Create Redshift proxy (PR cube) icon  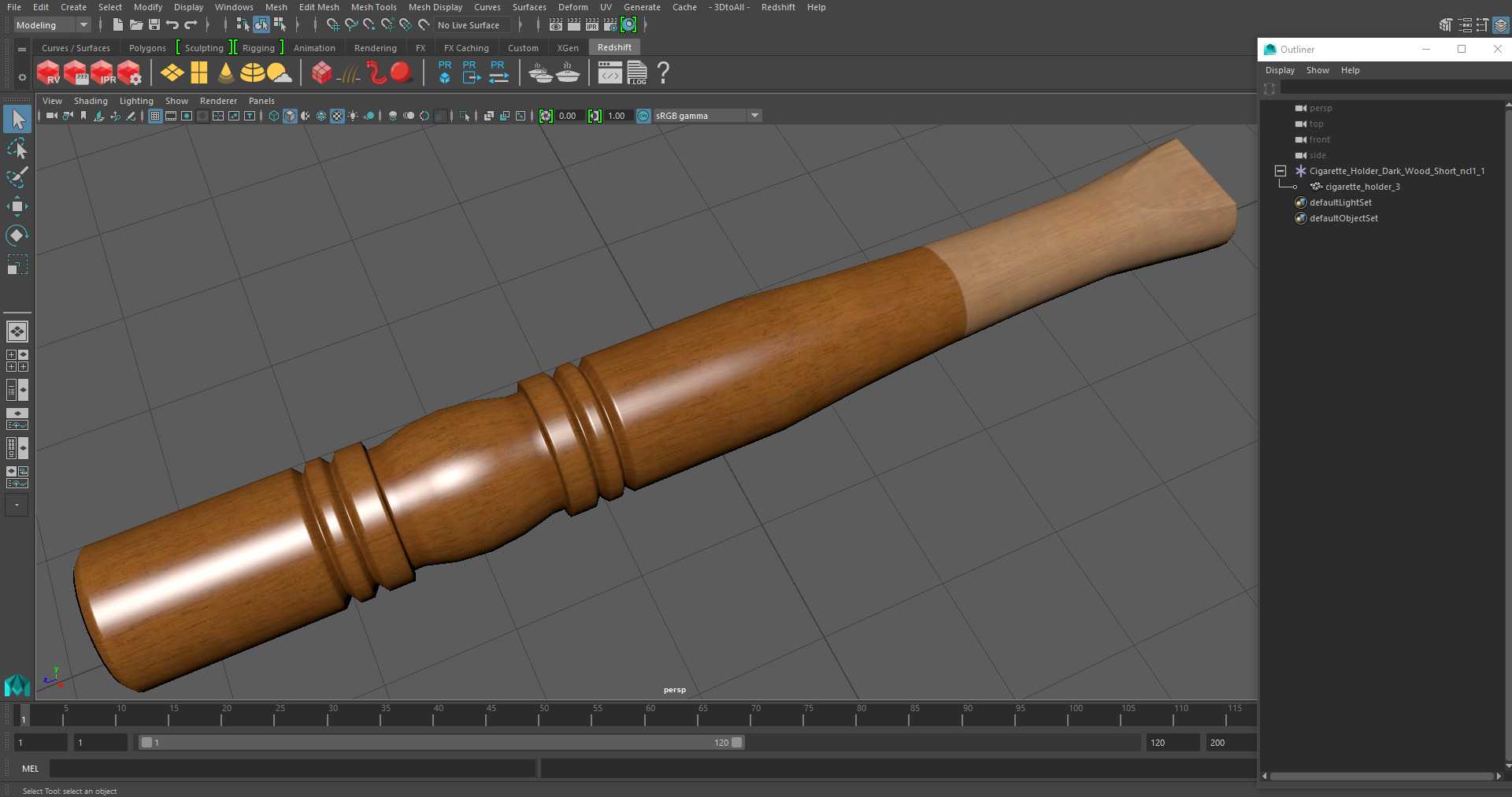(445, 72)
